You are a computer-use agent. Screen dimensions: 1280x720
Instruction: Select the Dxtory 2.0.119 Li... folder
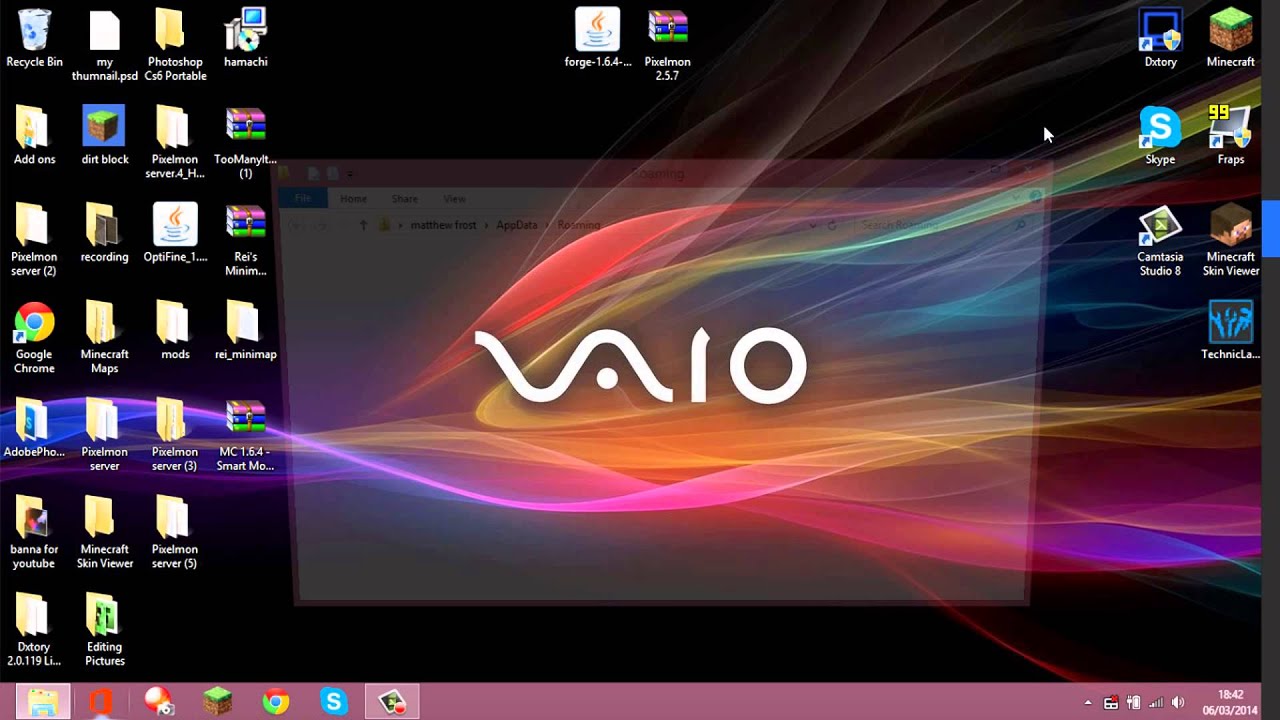click(x=34, y=631)
